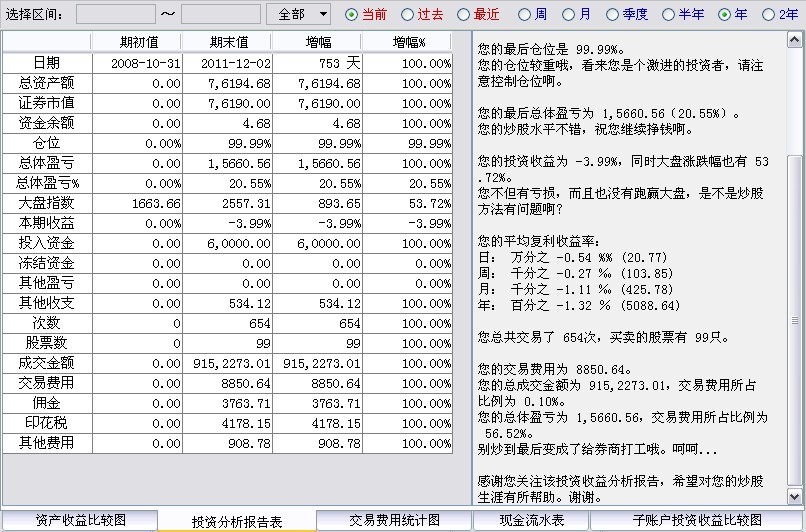The width and height of the screenshot is (806, 532).
Task: Switch to 资产收益比较图 tab
Action: coord(80,520)
